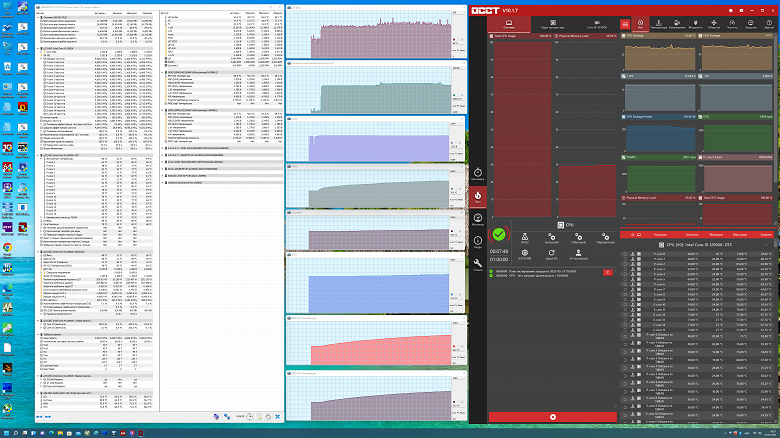Open Google Chrome desktop shortcut

point(7,249)
